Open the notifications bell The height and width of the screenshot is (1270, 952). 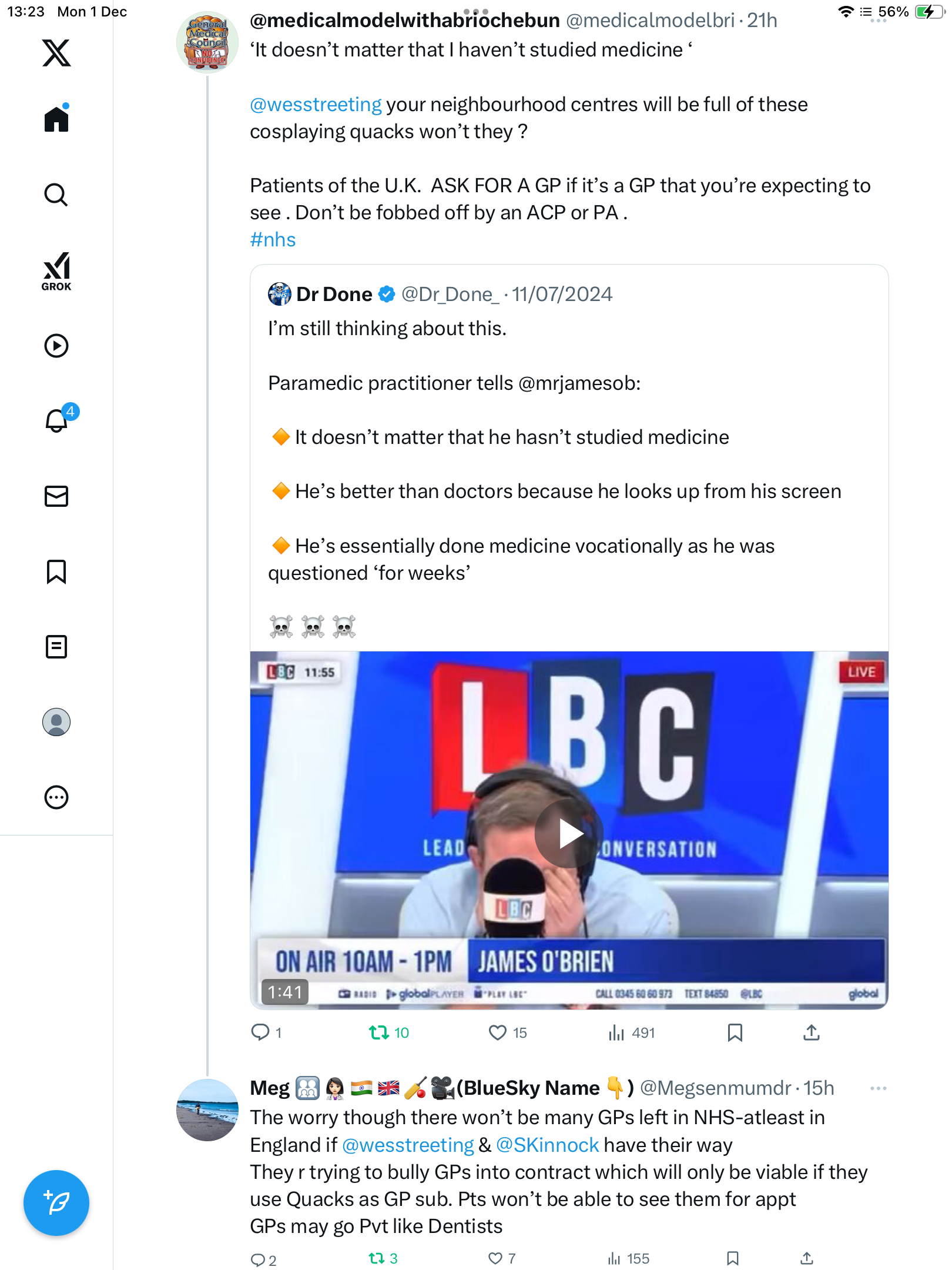pos(56,420)
